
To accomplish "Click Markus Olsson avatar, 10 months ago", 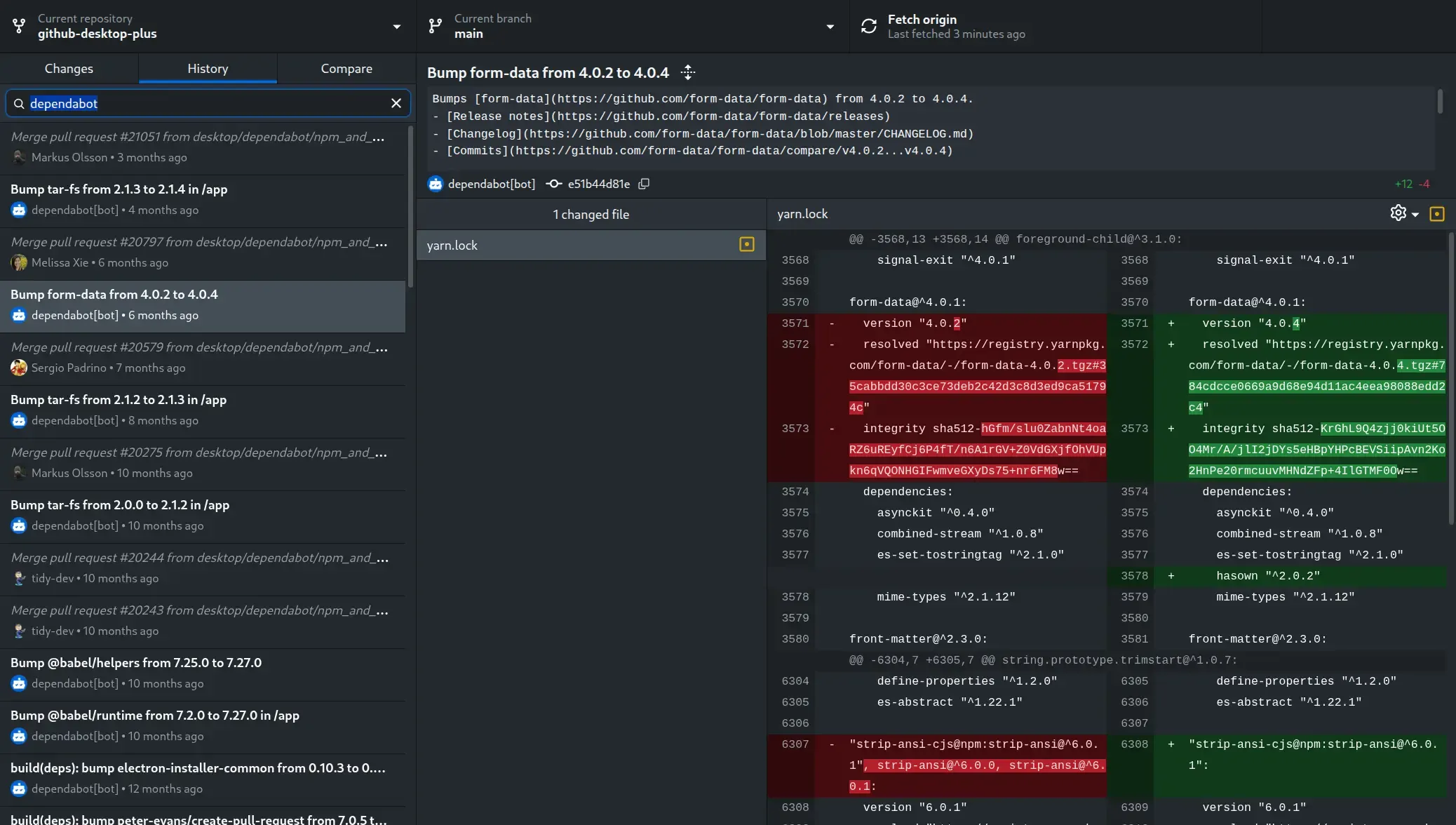I will (x=19, y=473).
